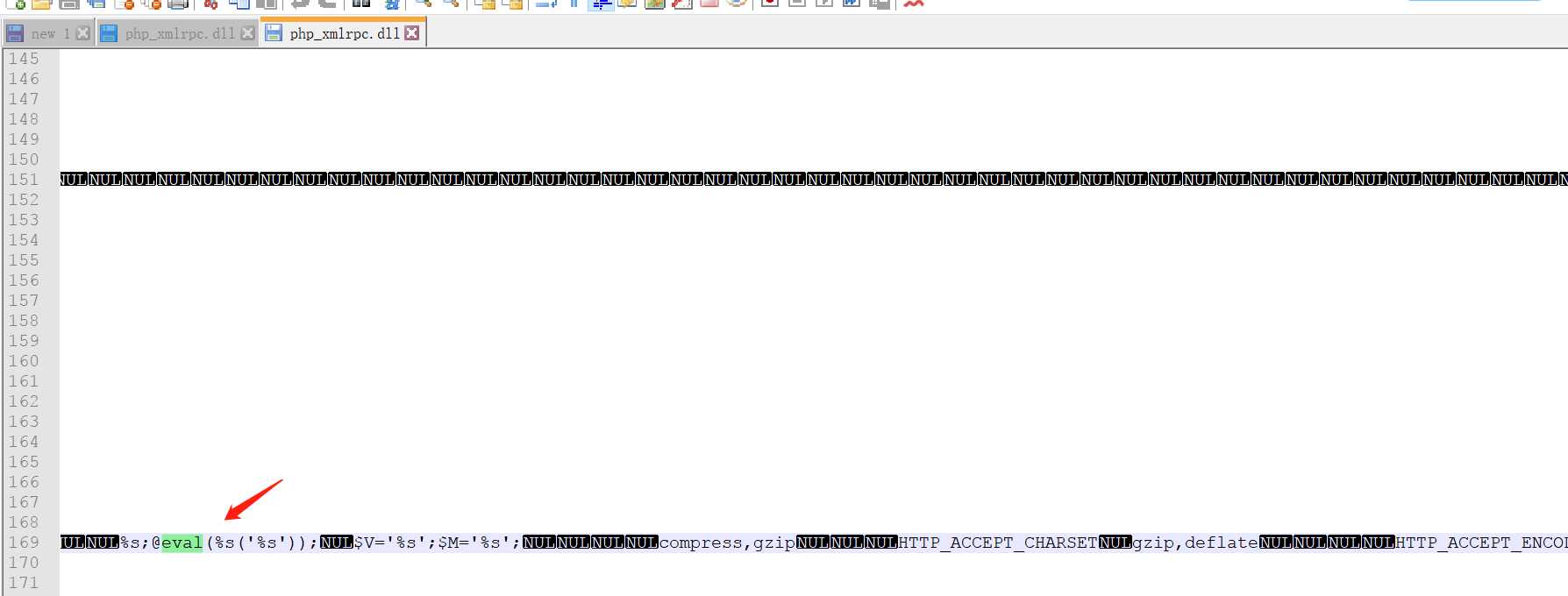Viewport: 1568px width, 596px height.
Task: Click the "(%s('%s'));" text after eval
Action: click(261, 543)
